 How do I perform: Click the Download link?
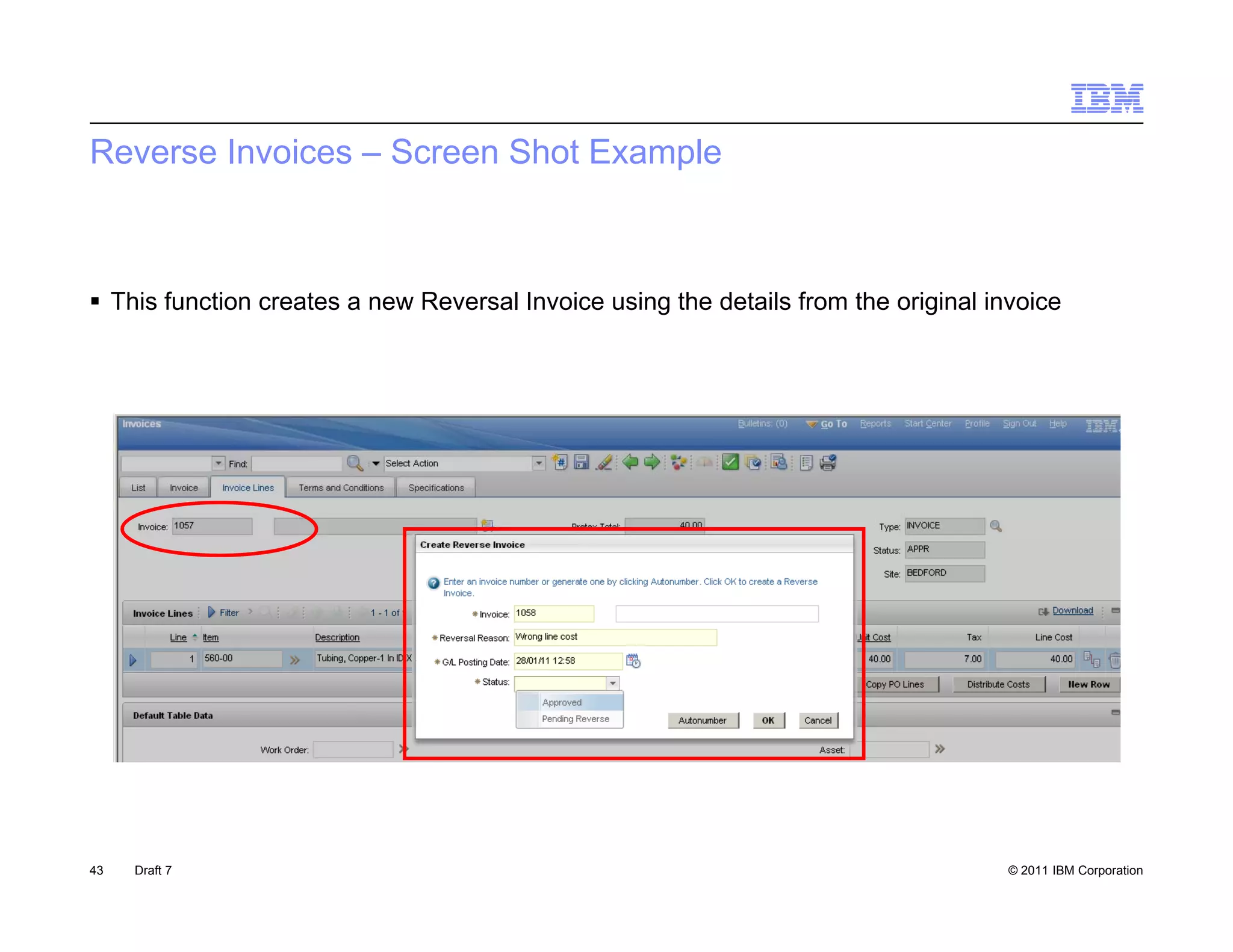click(1072, 610)
